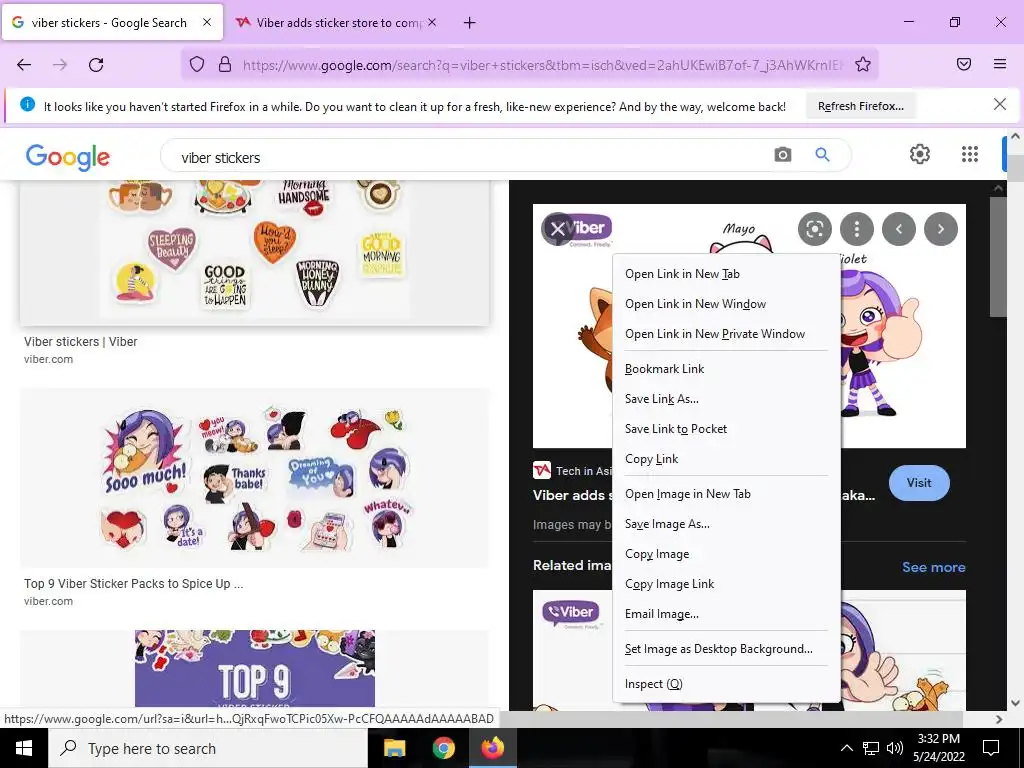Go back using the browser back arrow
This screenshot has width=1024, height=768.
(24, 64)
